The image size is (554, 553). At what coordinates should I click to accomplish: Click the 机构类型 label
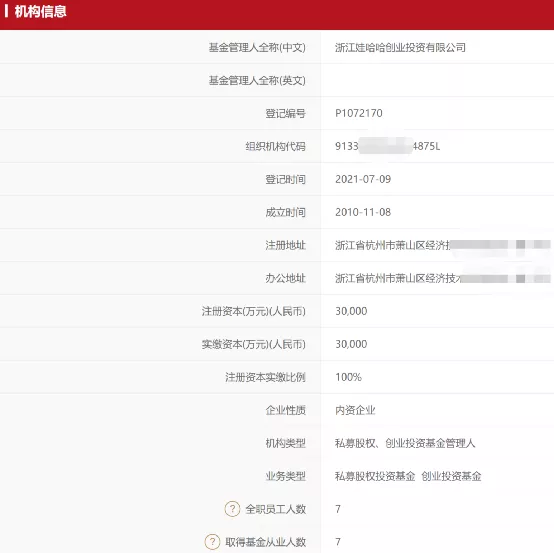(x=285, y=443)
